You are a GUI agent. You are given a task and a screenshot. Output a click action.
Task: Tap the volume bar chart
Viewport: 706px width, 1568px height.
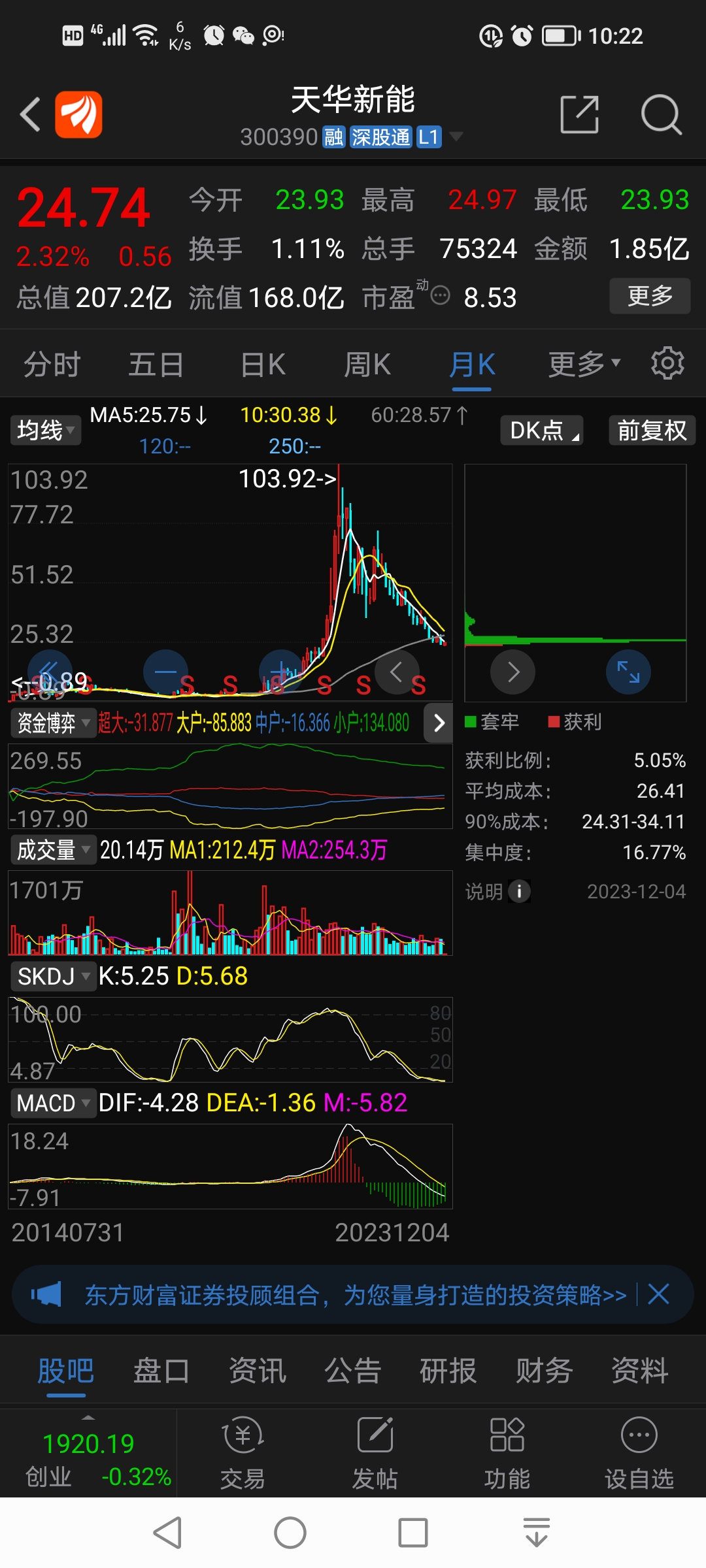click(230, 913)
